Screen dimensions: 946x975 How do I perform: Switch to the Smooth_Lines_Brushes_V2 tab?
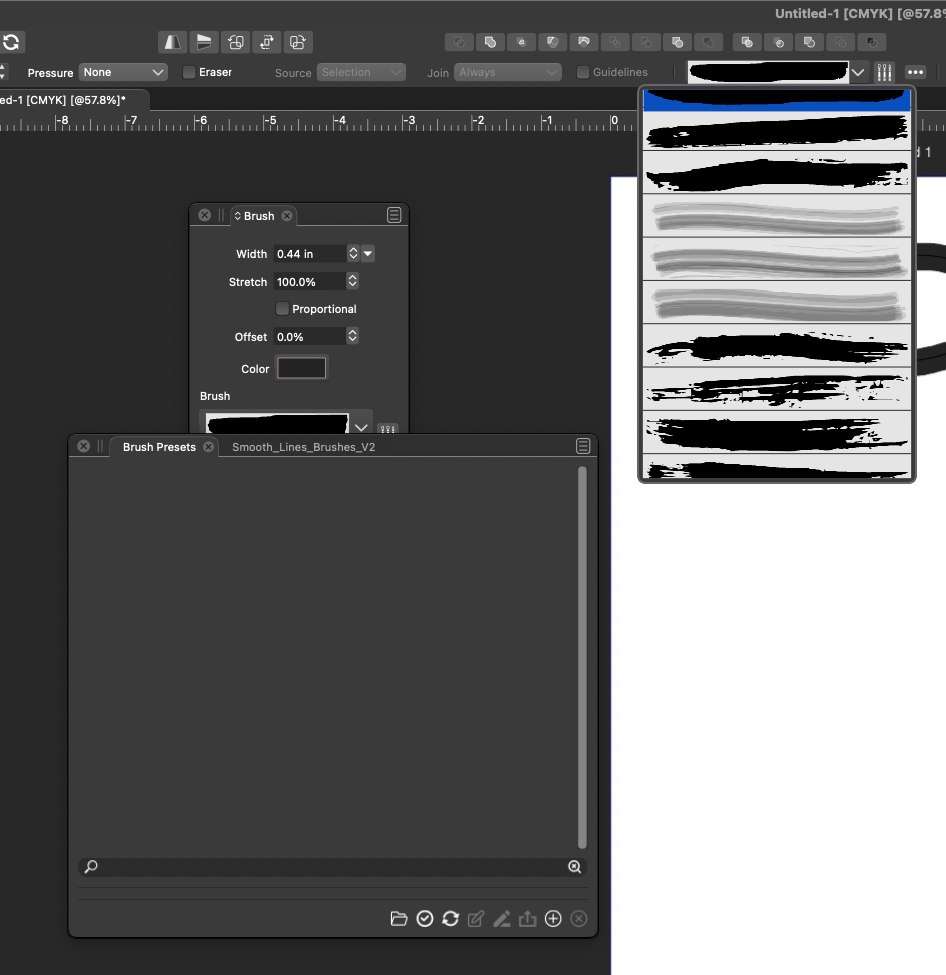303,447
